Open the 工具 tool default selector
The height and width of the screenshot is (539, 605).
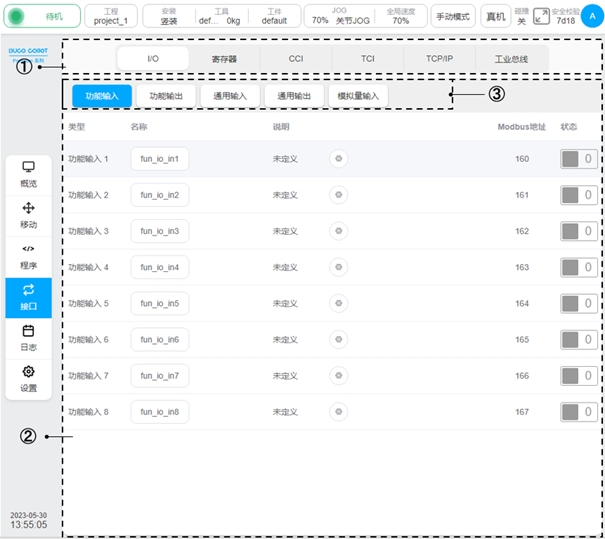pyautogui.click(x=220, y=16)
